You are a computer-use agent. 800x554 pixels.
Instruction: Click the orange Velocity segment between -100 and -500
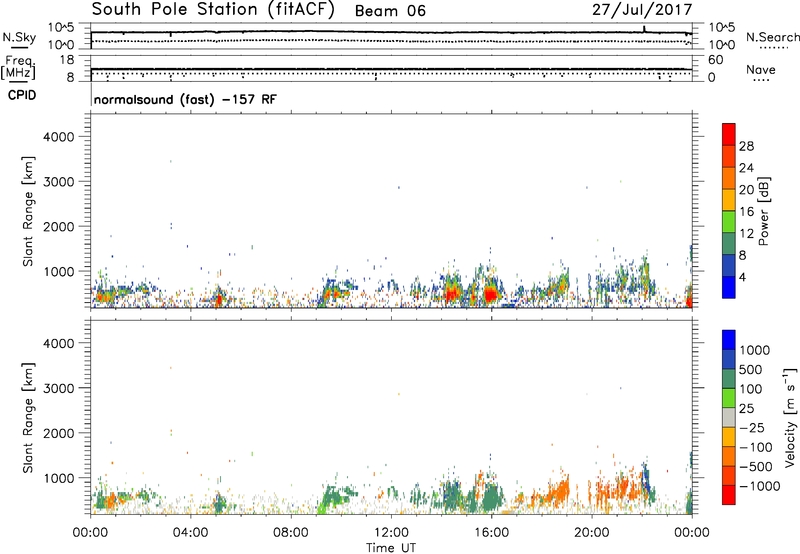tap(729, 456)
